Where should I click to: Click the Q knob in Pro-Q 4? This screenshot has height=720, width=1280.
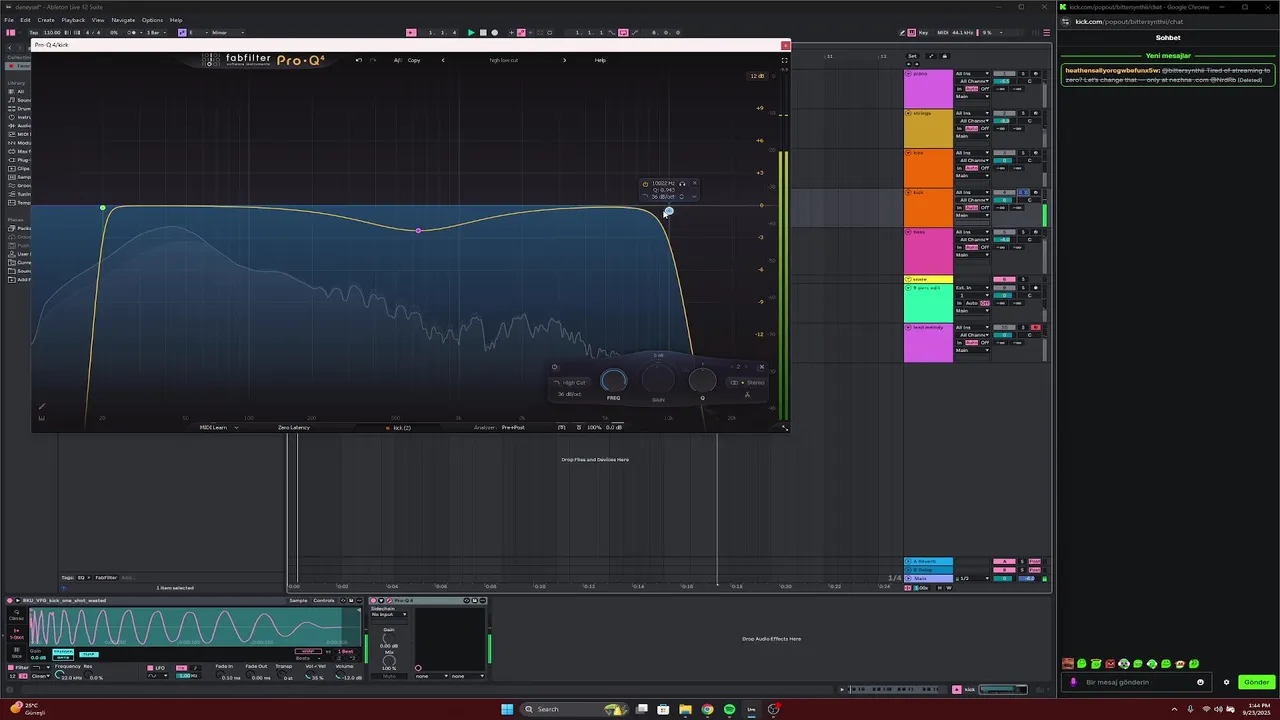click(x=702, y=380)
